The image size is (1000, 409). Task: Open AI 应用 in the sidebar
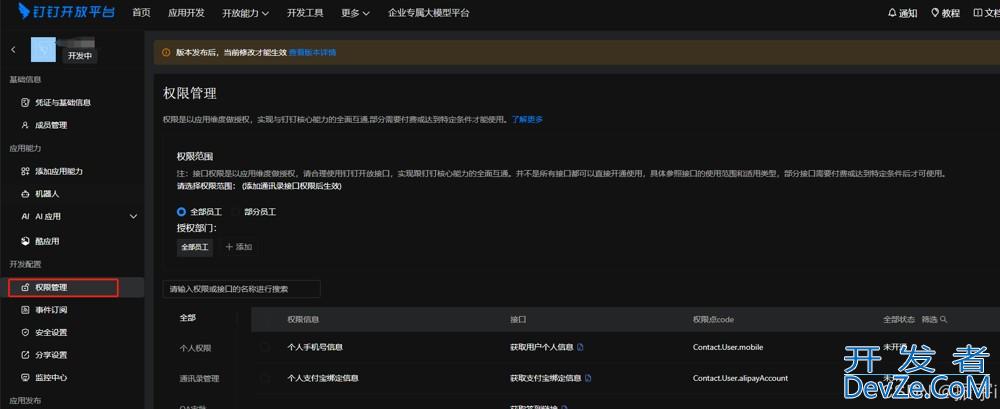pos(41,216)
